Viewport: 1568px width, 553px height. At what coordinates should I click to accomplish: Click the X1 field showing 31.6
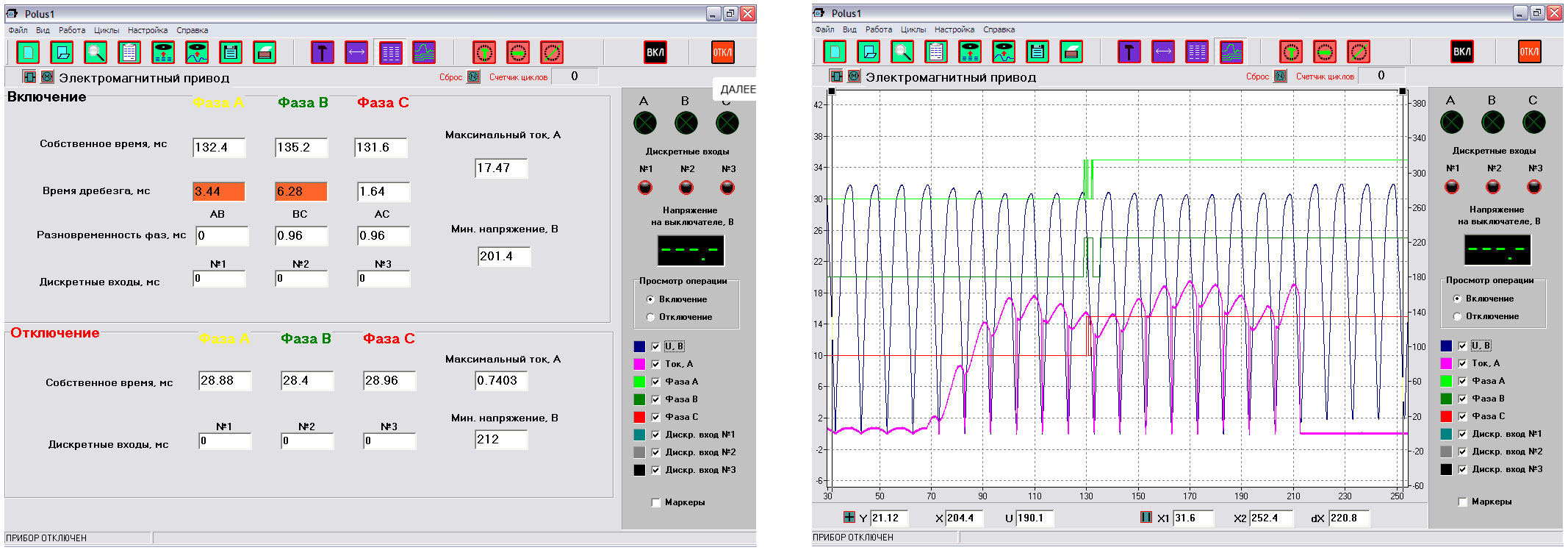1193,518
